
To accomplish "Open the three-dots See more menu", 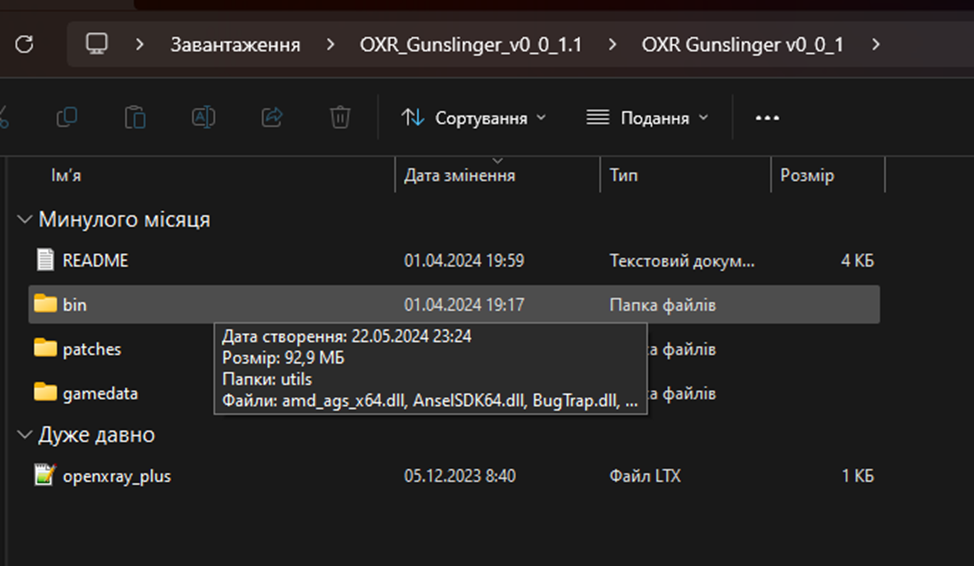I will 767,117.
